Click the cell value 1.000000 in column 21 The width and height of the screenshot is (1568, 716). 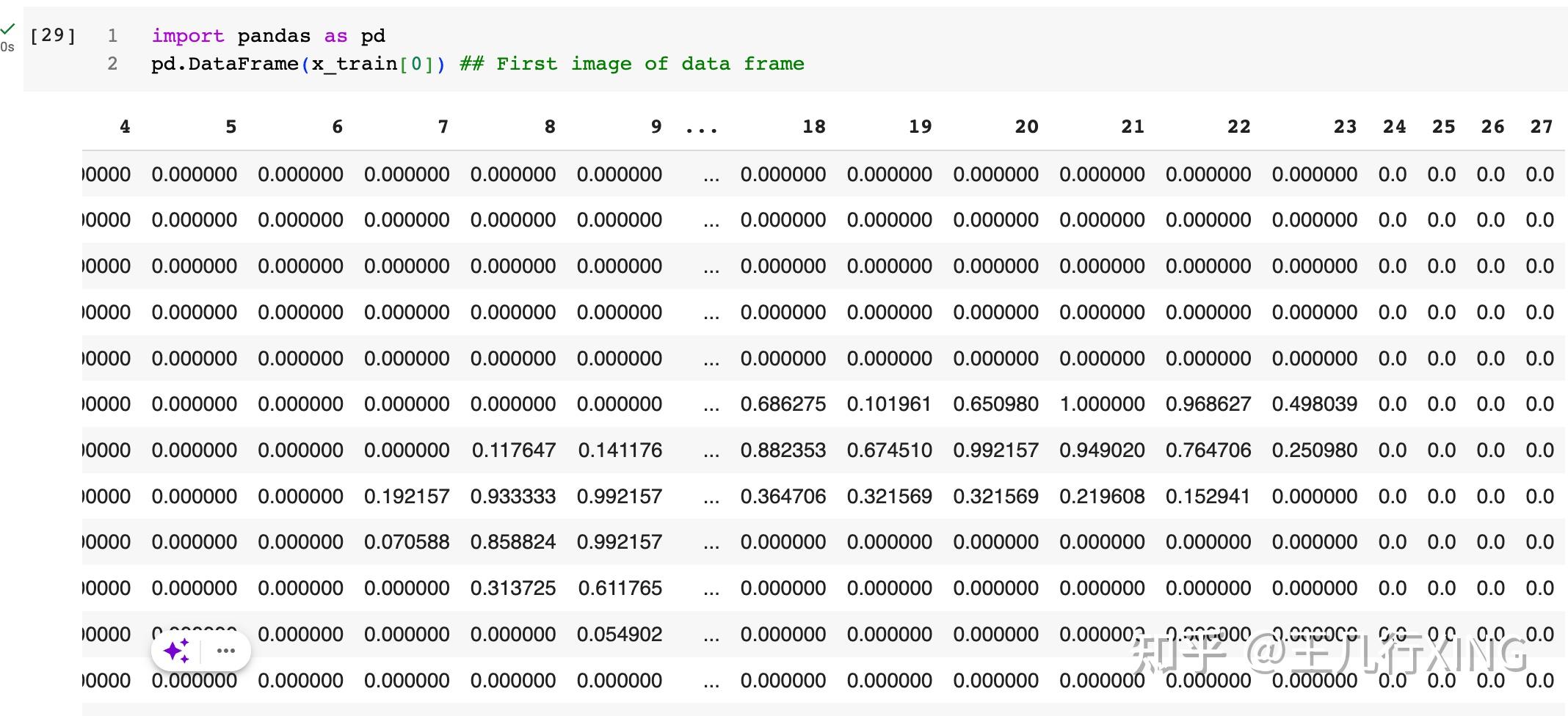click(1101, 403)
